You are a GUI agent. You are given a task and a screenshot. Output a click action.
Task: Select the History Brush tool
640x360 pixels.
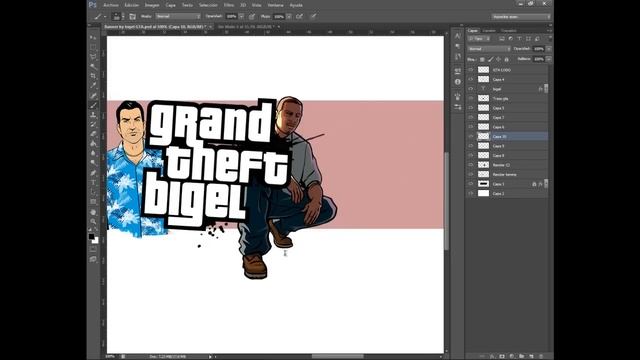tap(93, 124)
